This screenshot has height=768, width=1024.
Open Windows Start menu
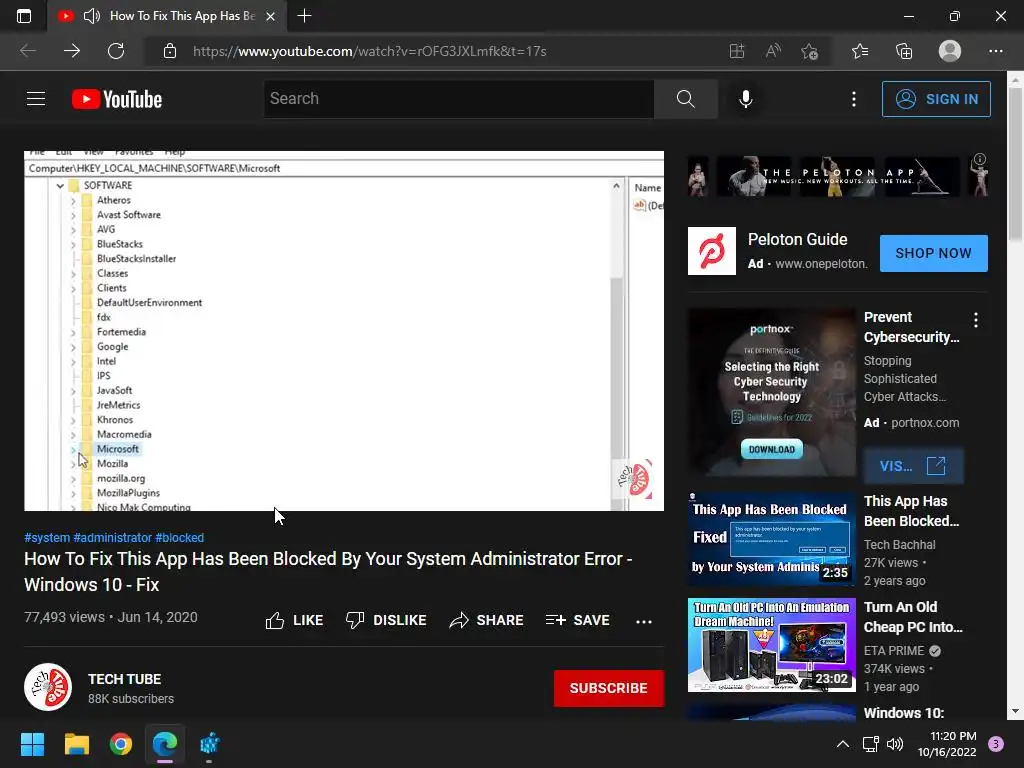[x=32, y=744]
